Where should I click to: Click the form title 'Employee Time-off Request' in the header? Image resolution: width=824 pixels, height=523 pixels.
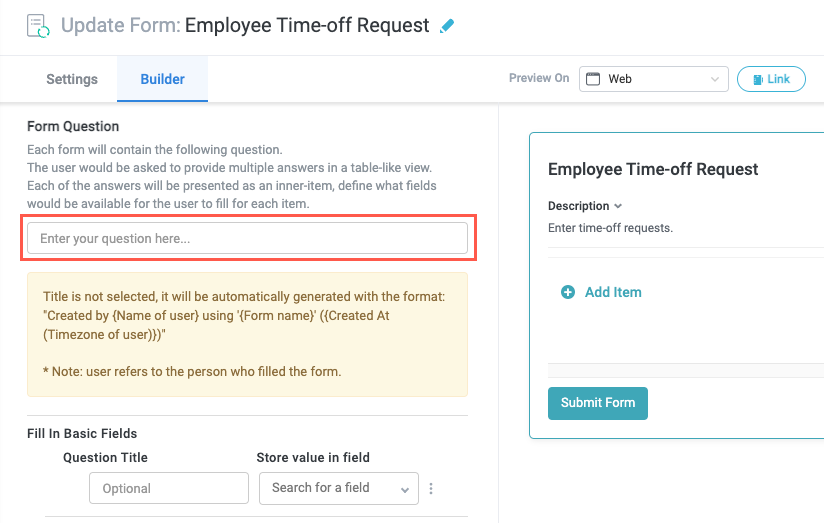click(307, 25)
